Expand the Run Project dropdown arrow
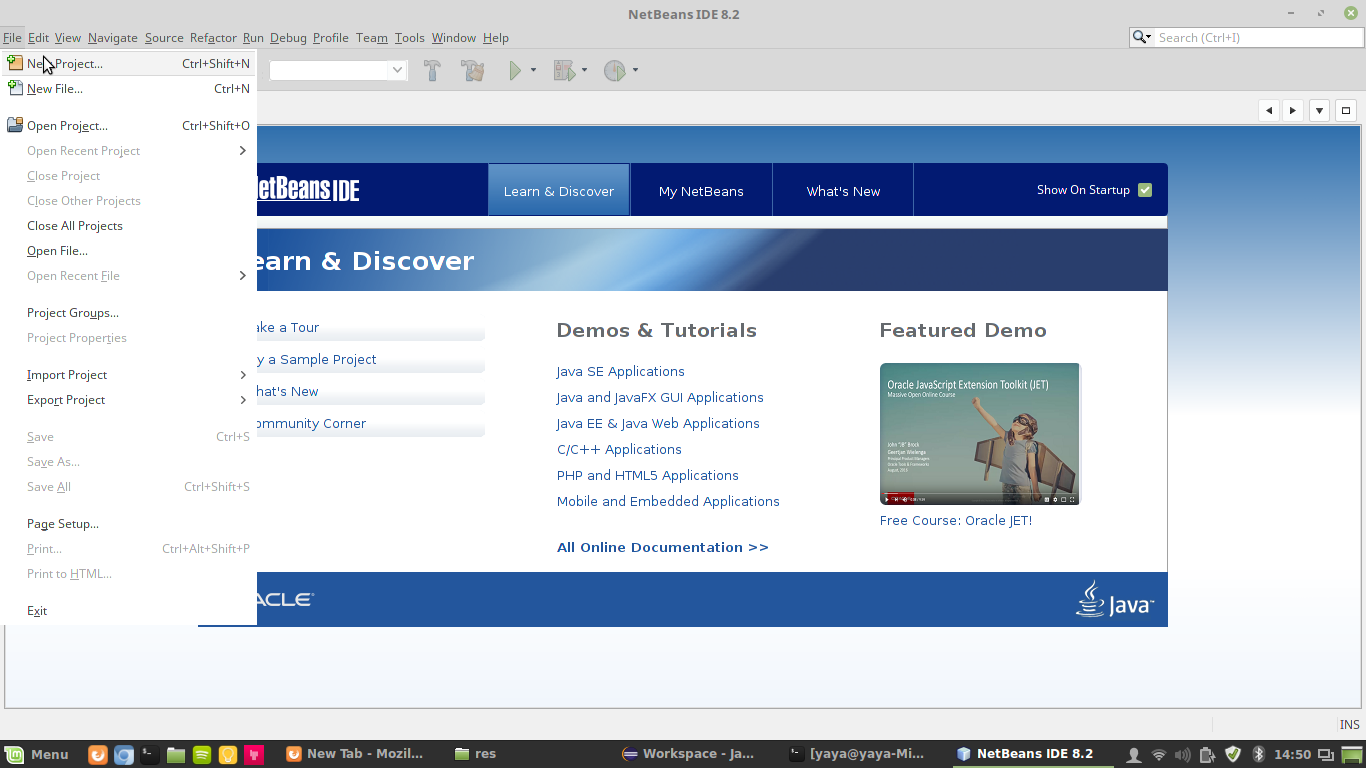This screenshot has height=768, width=1366. [533, 70]
